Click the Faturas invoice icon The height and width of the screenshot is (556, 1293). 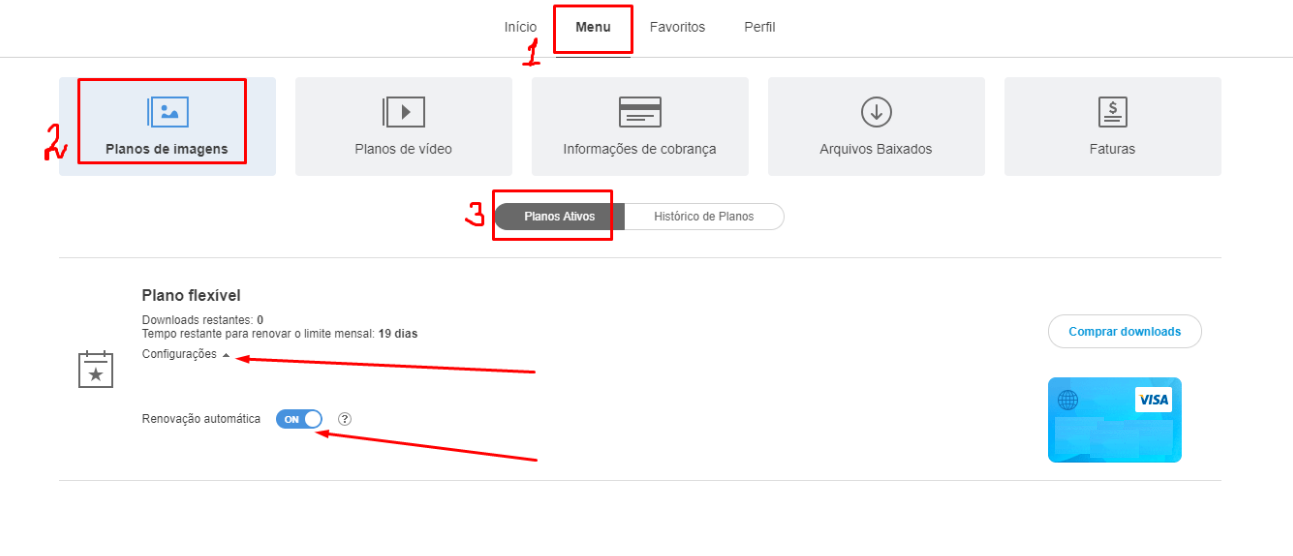[x=1113, y=112]
